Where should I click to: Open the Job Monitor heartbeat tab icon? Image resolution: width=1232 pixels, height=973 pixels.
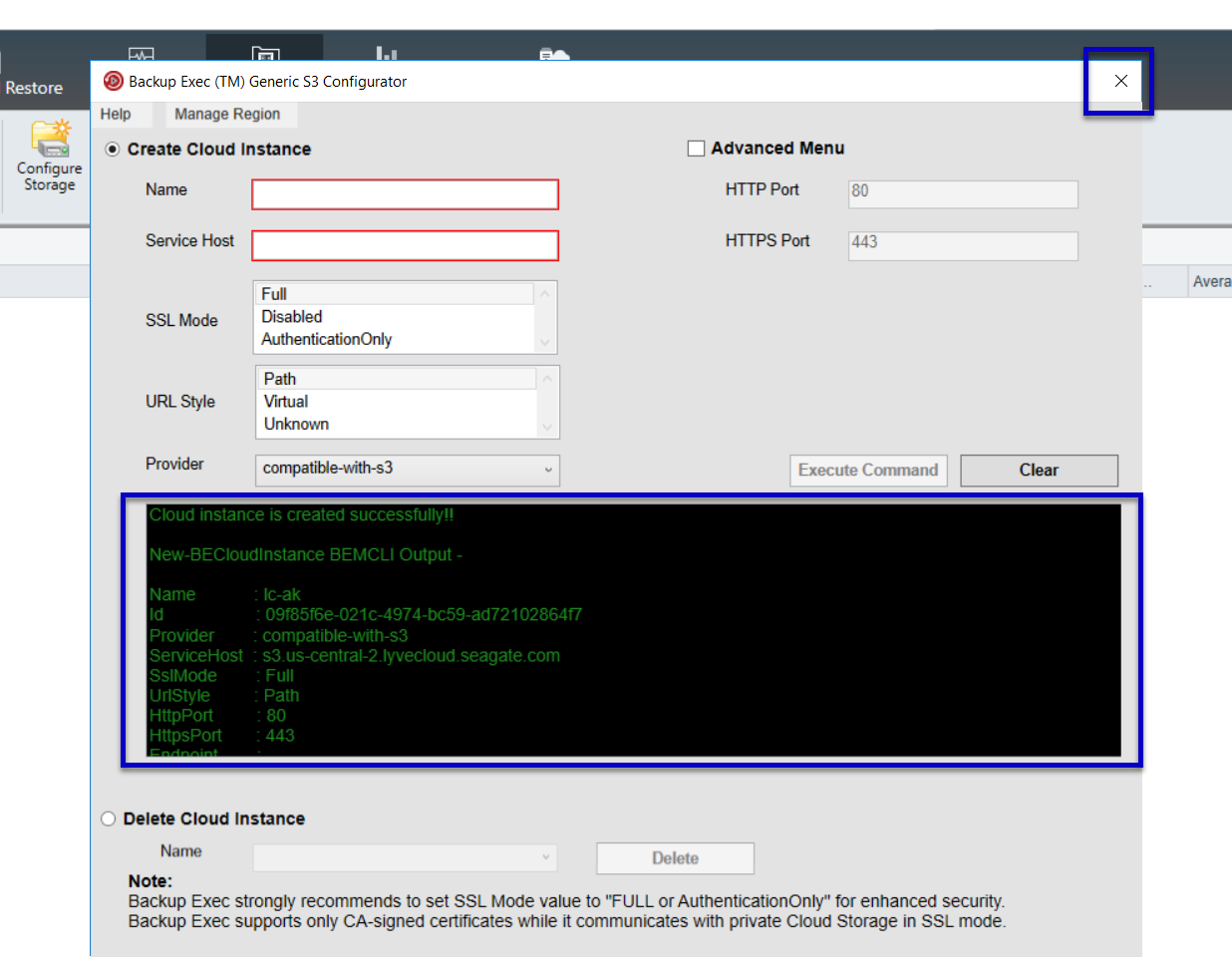[x=142, y=54]
